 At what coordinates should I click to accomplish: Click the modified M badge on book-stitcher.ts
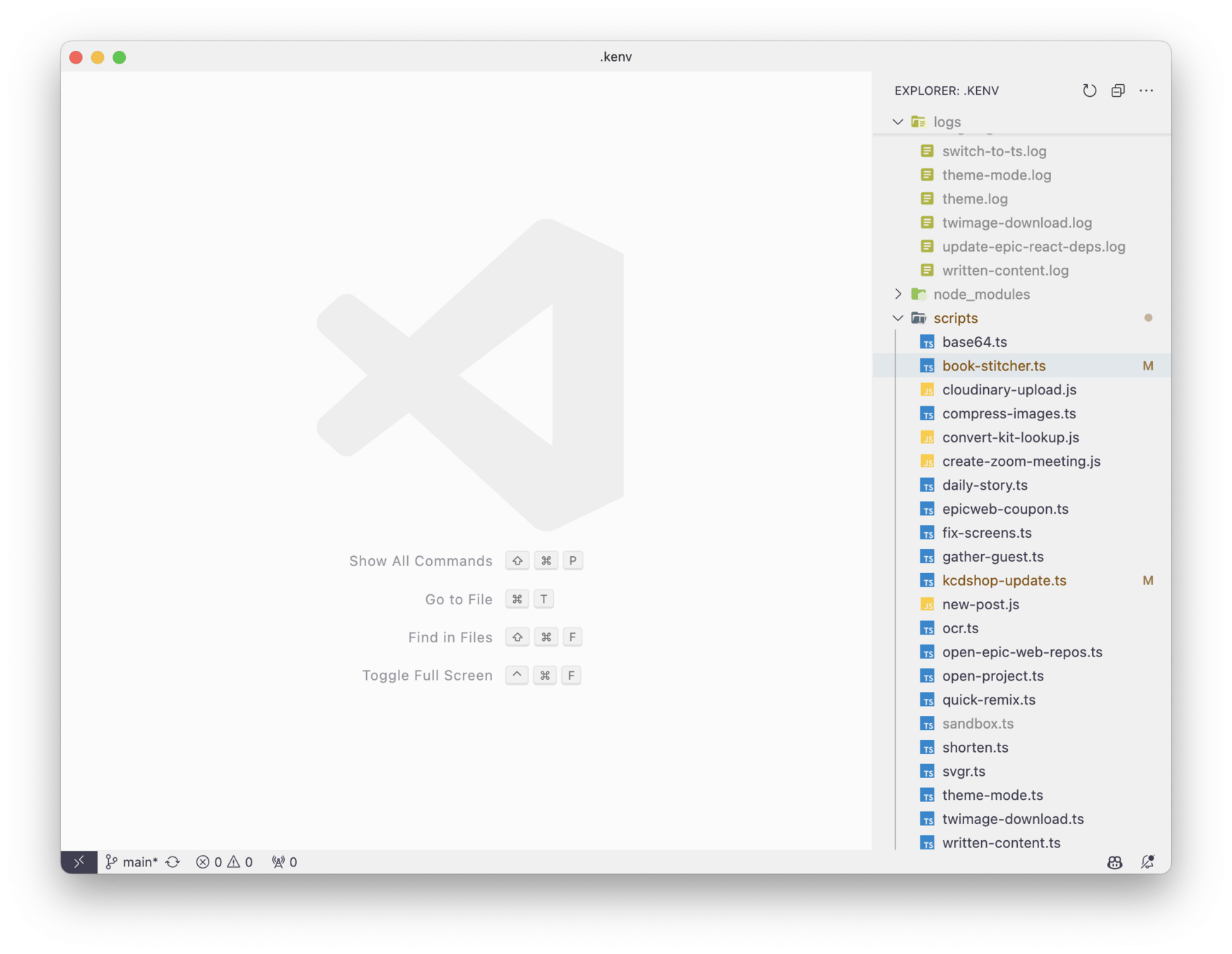pyautogui.click(x=1148, y=366)
